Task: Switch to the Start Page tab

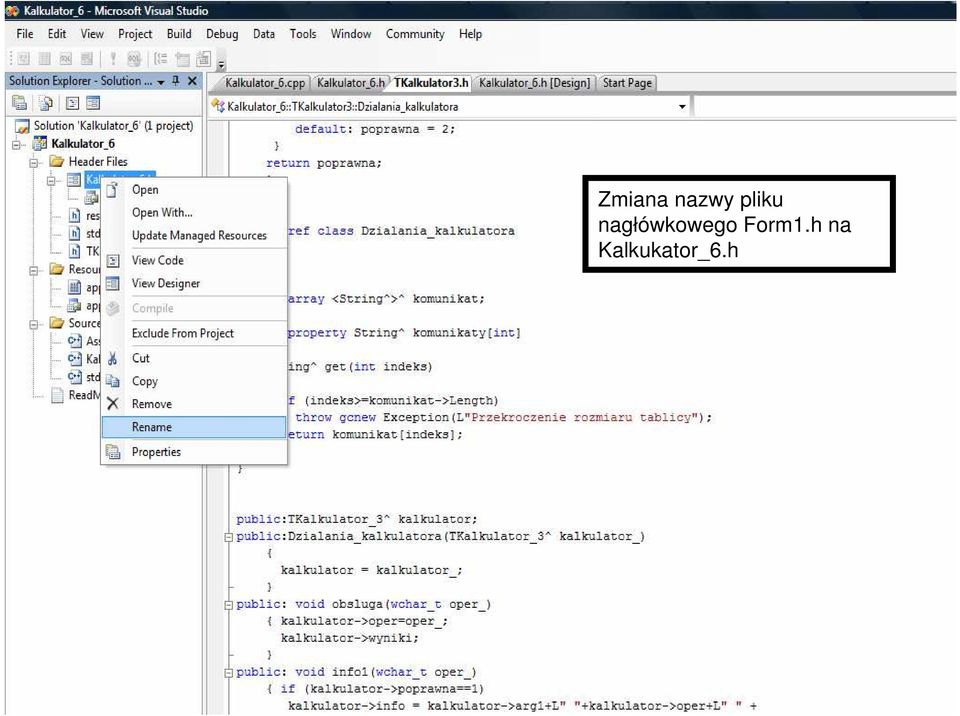Action: pyautogui.click(x=627, y=83)
